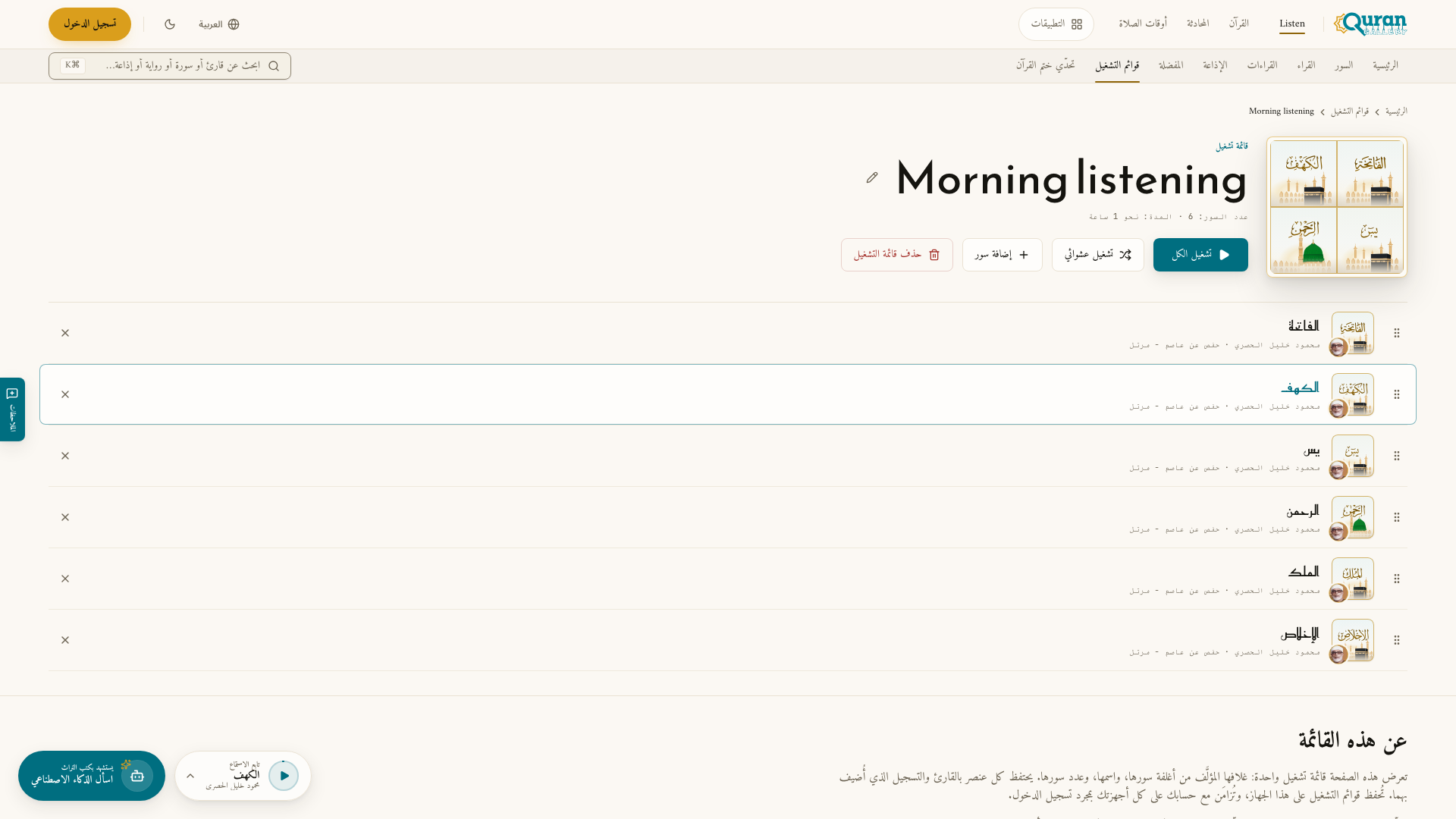Select the Listen nav item
This screenshot has width=1456, height=819.
(1292, 24)
